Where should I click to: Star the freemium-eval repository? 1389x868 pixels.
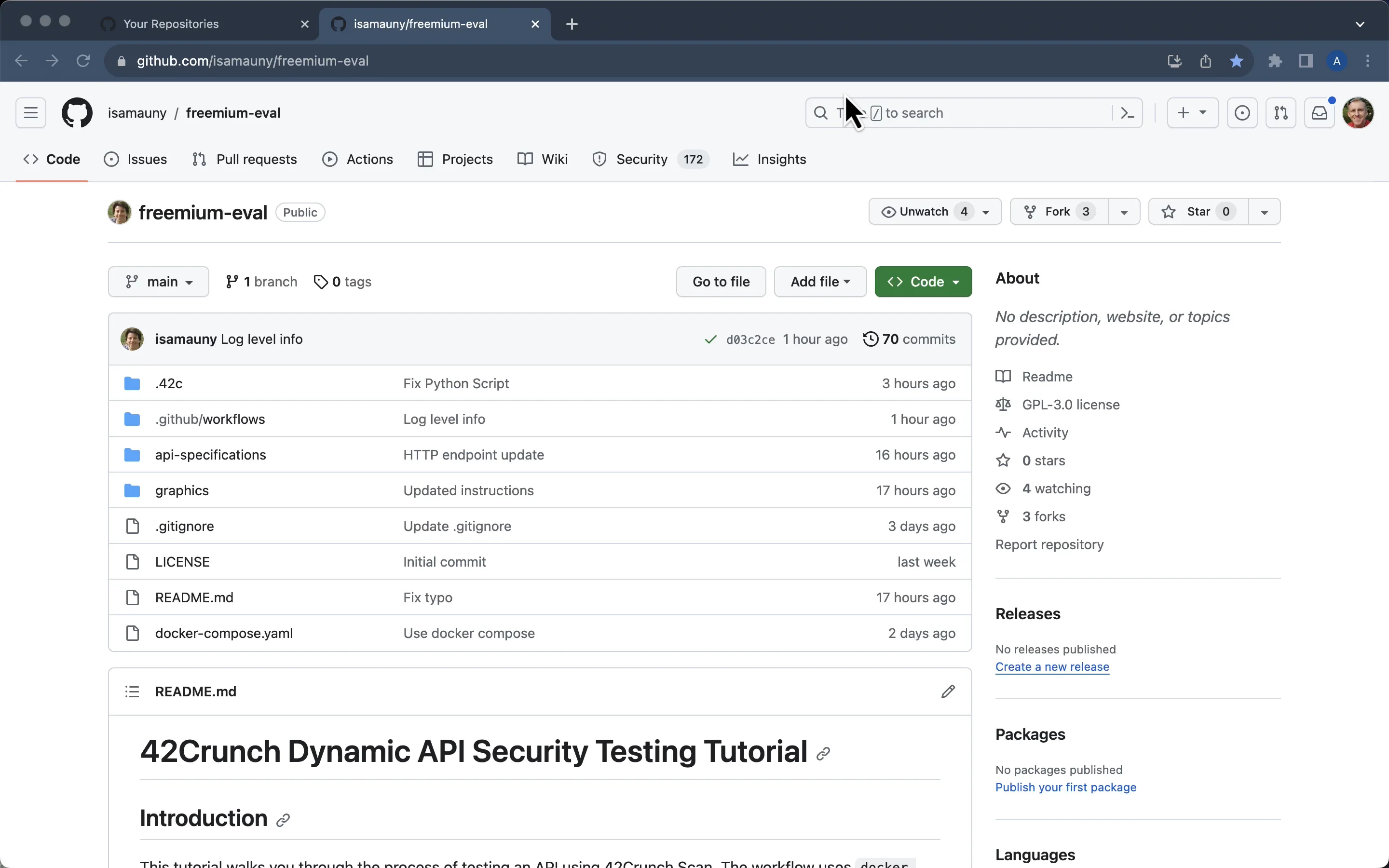coord(1198,212)
